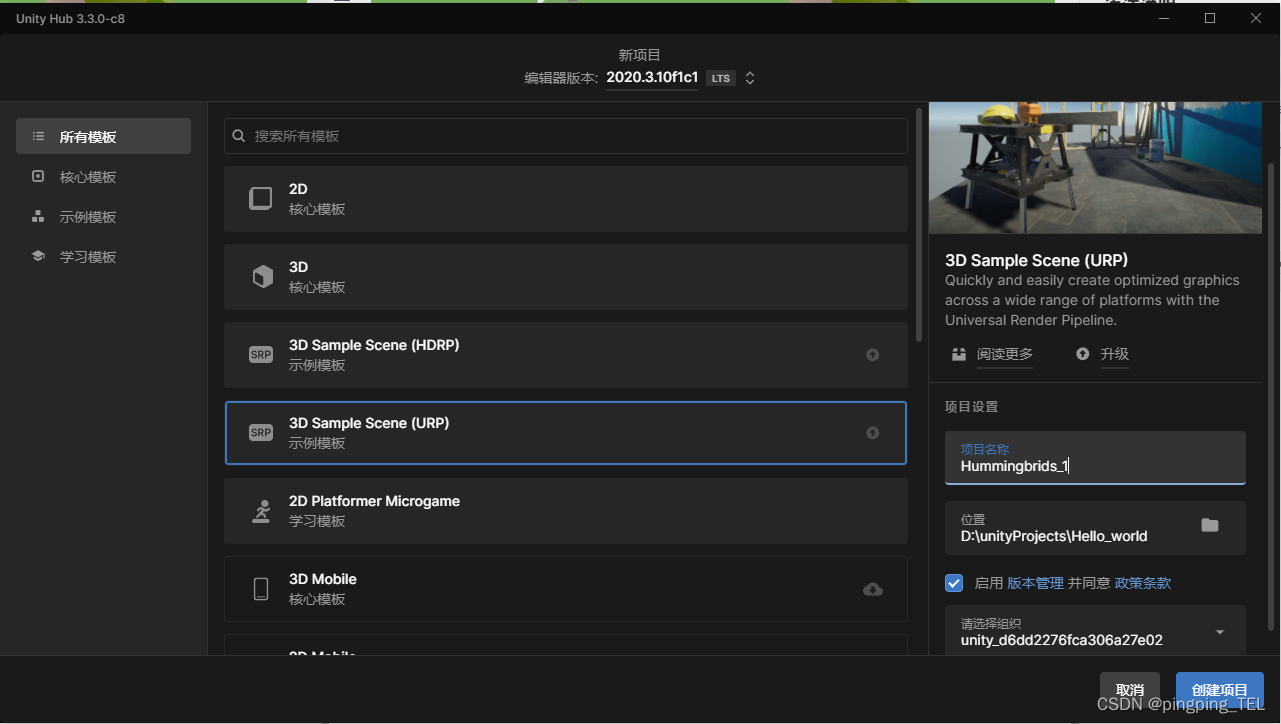
Task: Toggle the 启用版本管理 checkbox
Action: 954,583
